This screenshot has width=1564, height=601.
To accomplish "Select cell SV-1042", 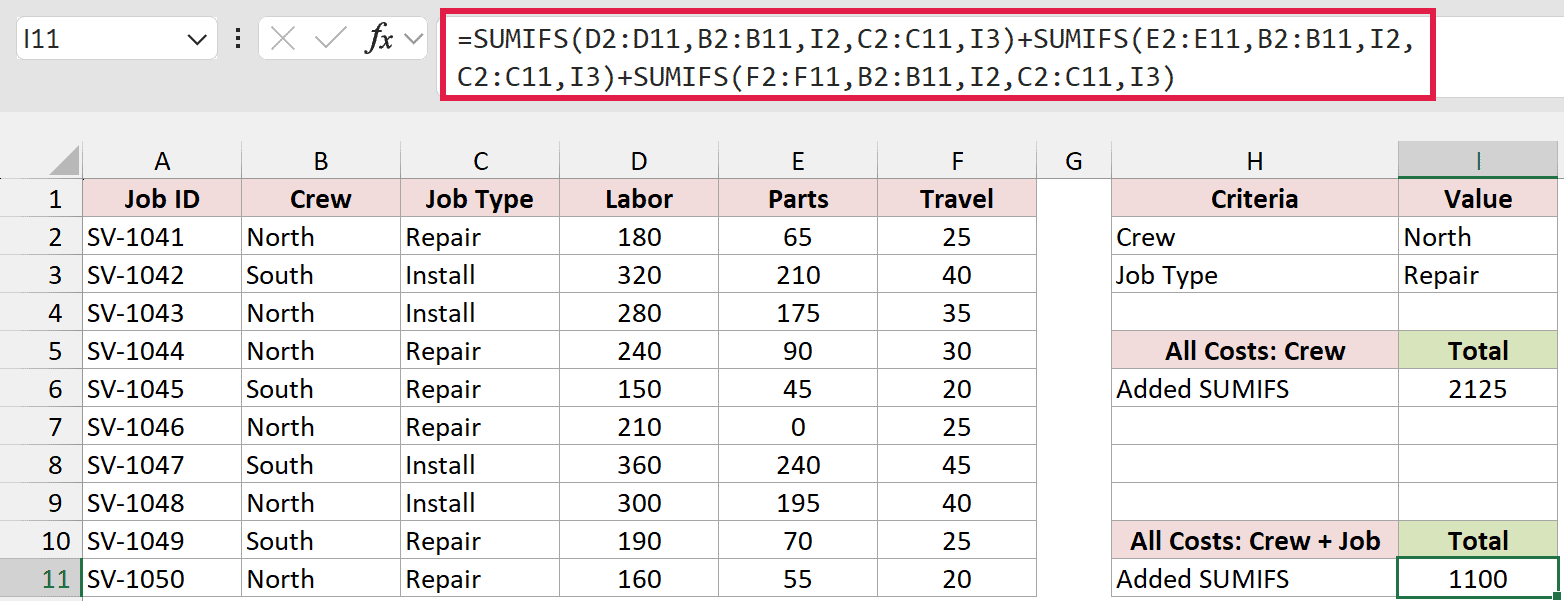I will [162, 275].
